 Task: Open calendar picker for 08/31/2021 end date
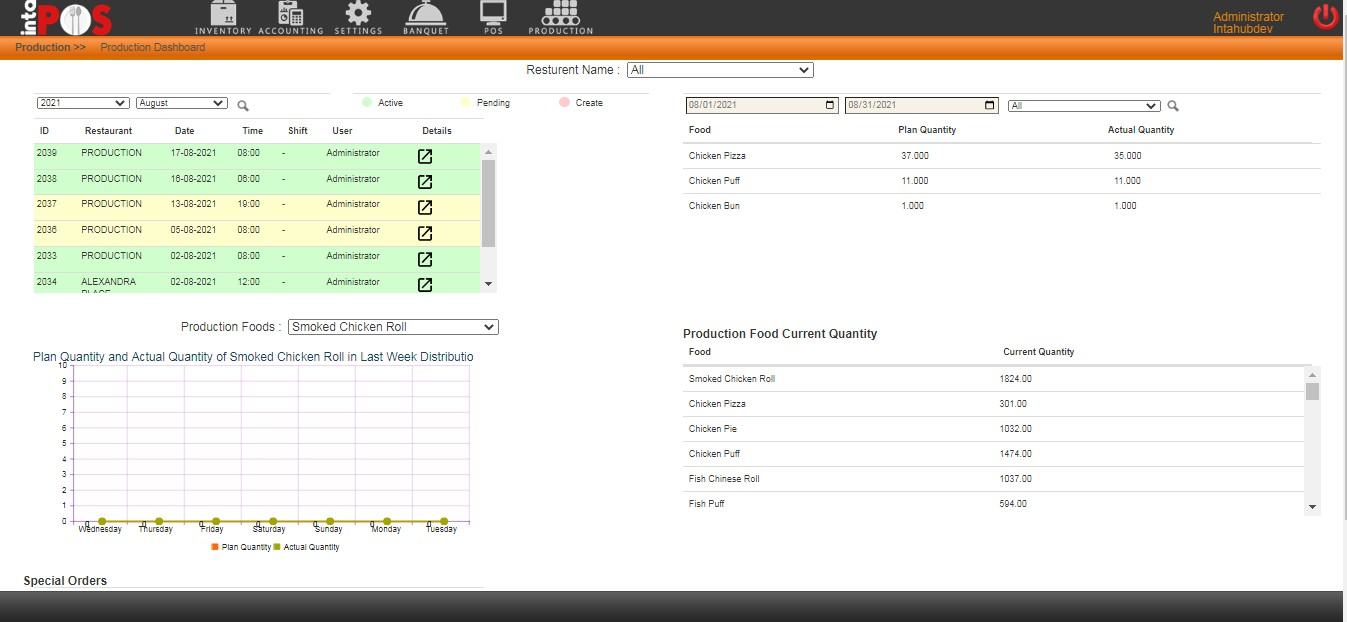(x=990, y=105)
